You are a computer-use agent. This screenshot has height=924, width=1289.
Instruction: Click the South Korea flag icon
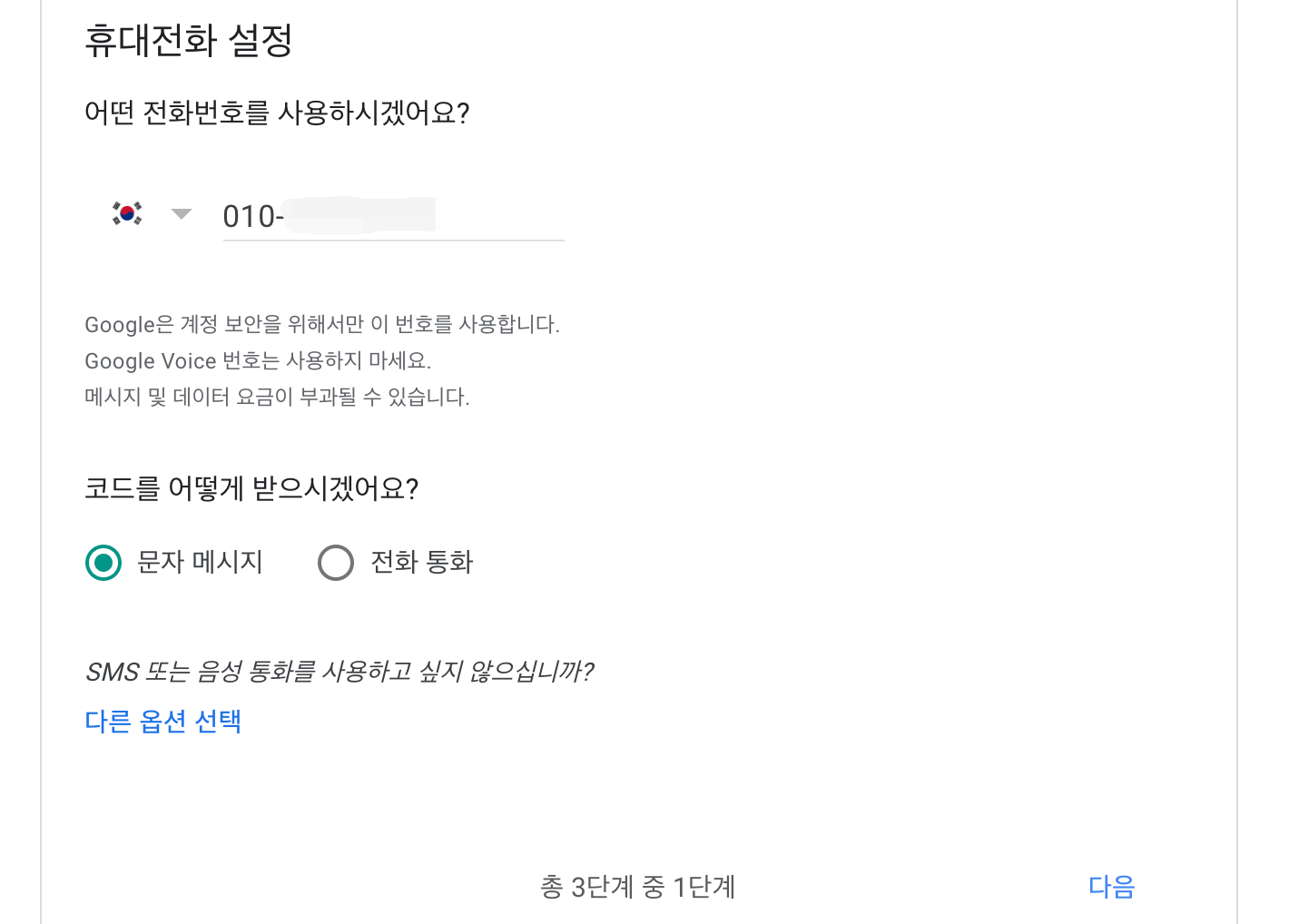(x=127, y=214)
